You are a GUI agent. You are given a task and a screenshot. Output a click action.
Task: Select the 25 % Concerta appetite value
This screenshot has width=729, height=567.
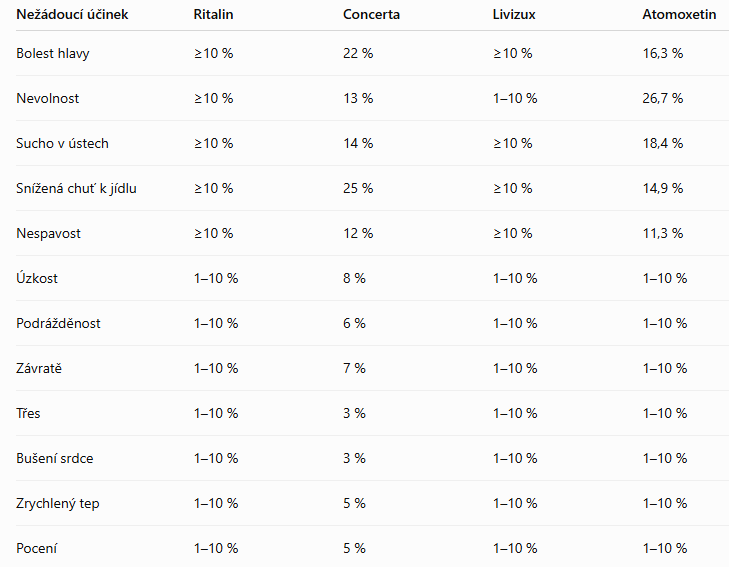358,188
